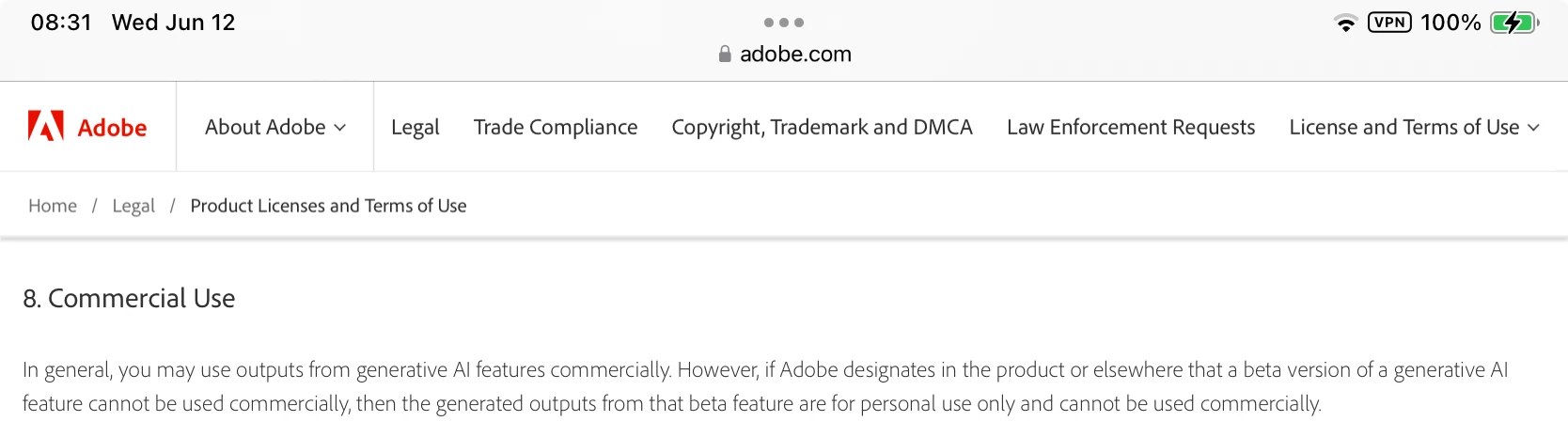Tap the Wi-Fi status icon
1568x437 pixels.
pyautogui.click(x=1346, y=23)
